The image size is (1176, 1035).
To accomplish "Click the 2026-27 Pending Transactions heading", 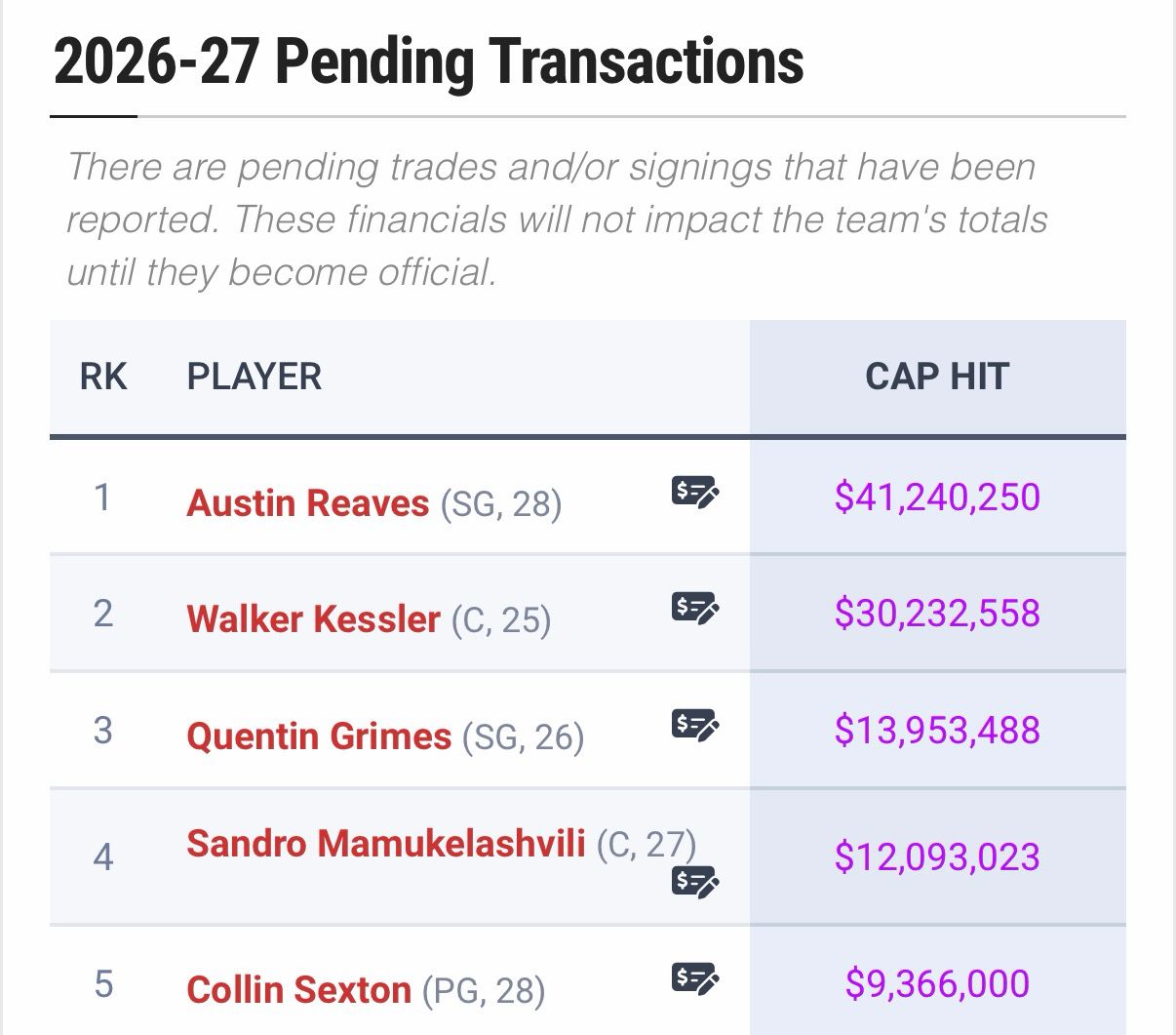I will [x=429, y=61].
